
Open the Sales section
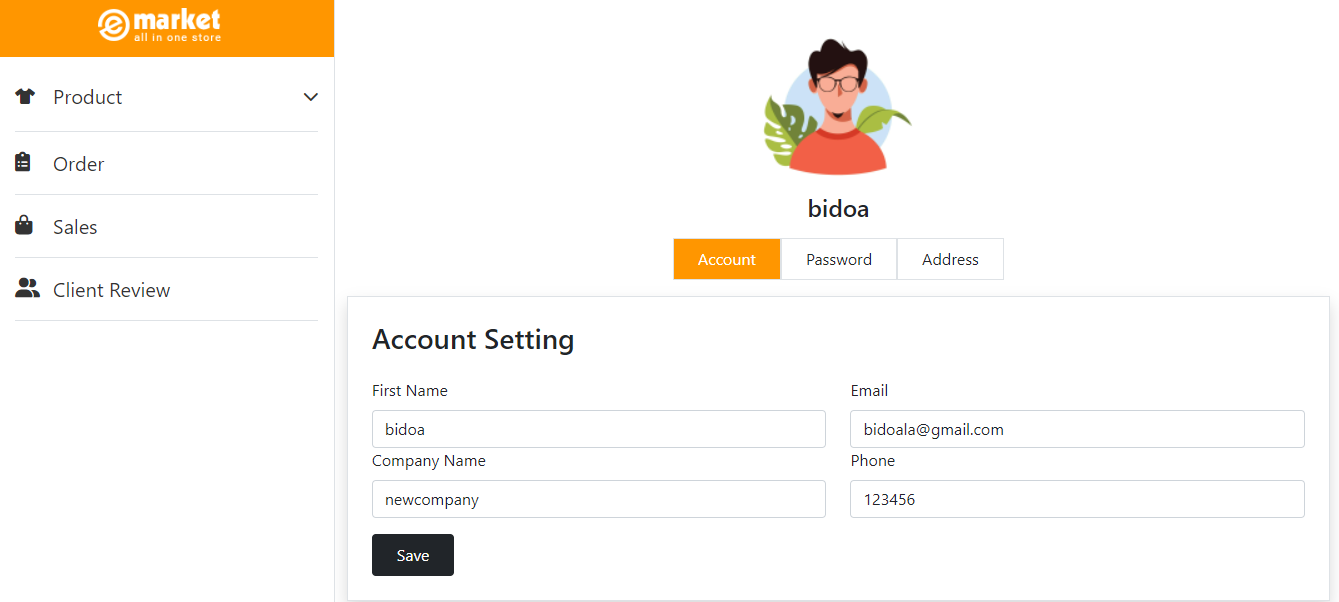pos(75,227)
